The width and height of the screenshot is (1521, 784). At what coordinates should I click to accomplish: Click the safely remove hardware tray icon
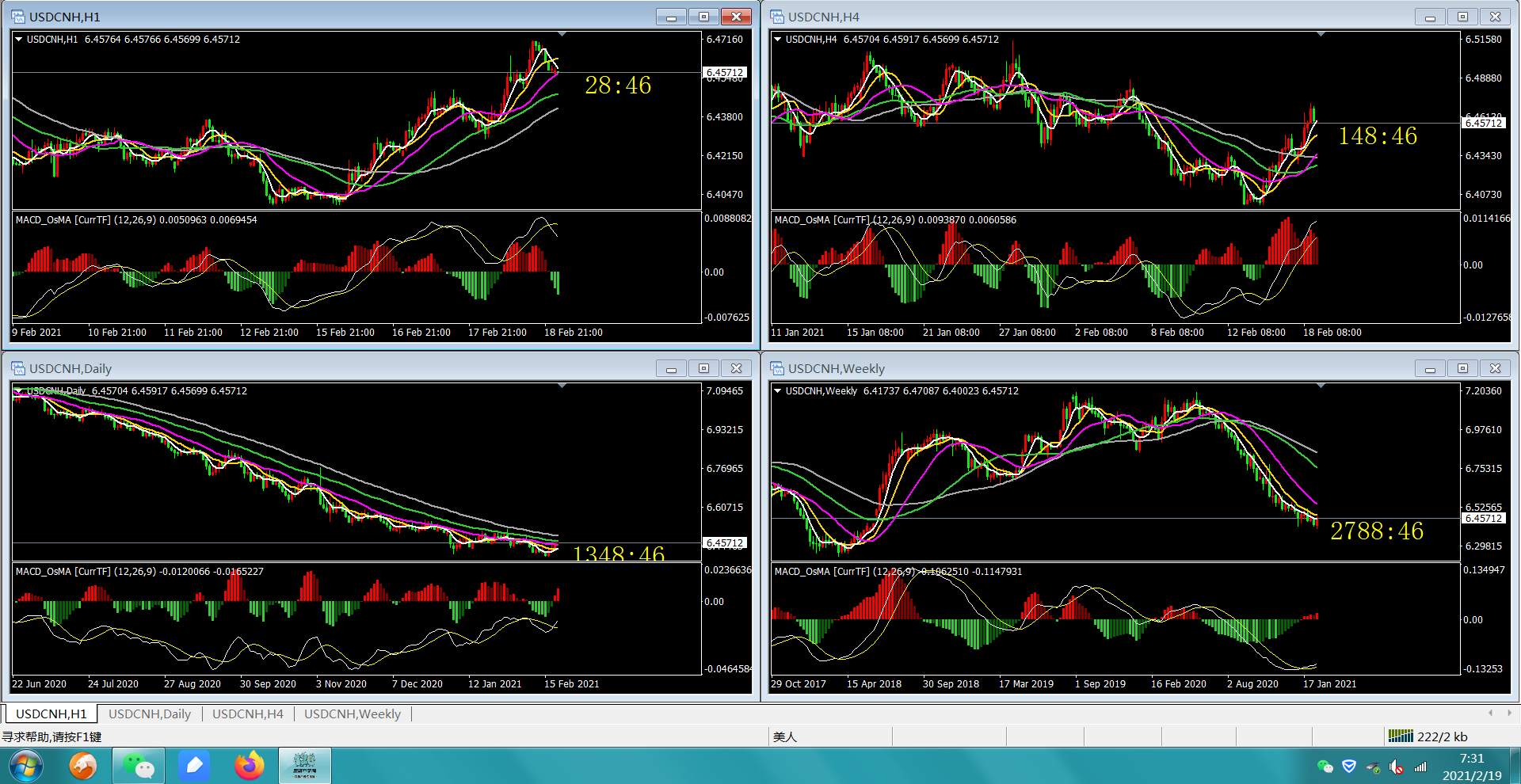coord(1373,767)
